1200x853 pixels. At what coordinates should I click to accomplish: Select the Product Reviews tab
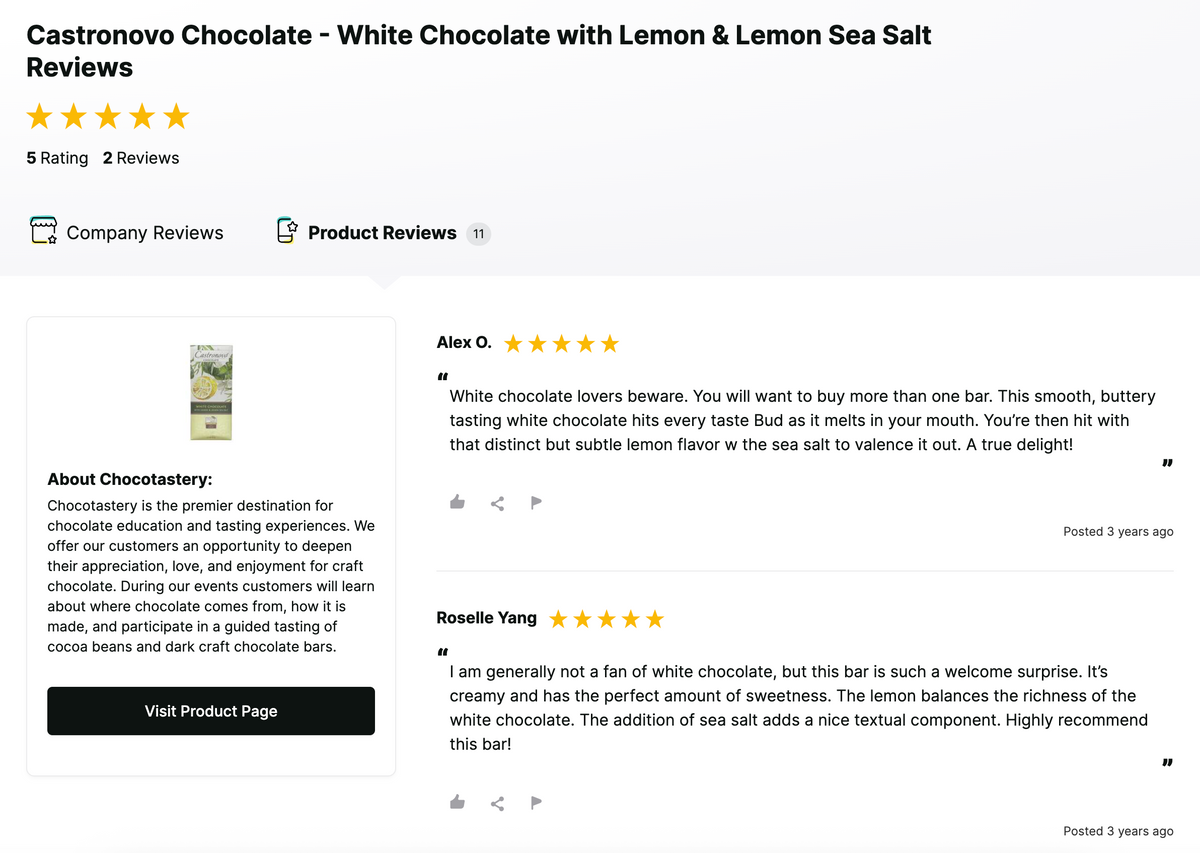[382, 233]
